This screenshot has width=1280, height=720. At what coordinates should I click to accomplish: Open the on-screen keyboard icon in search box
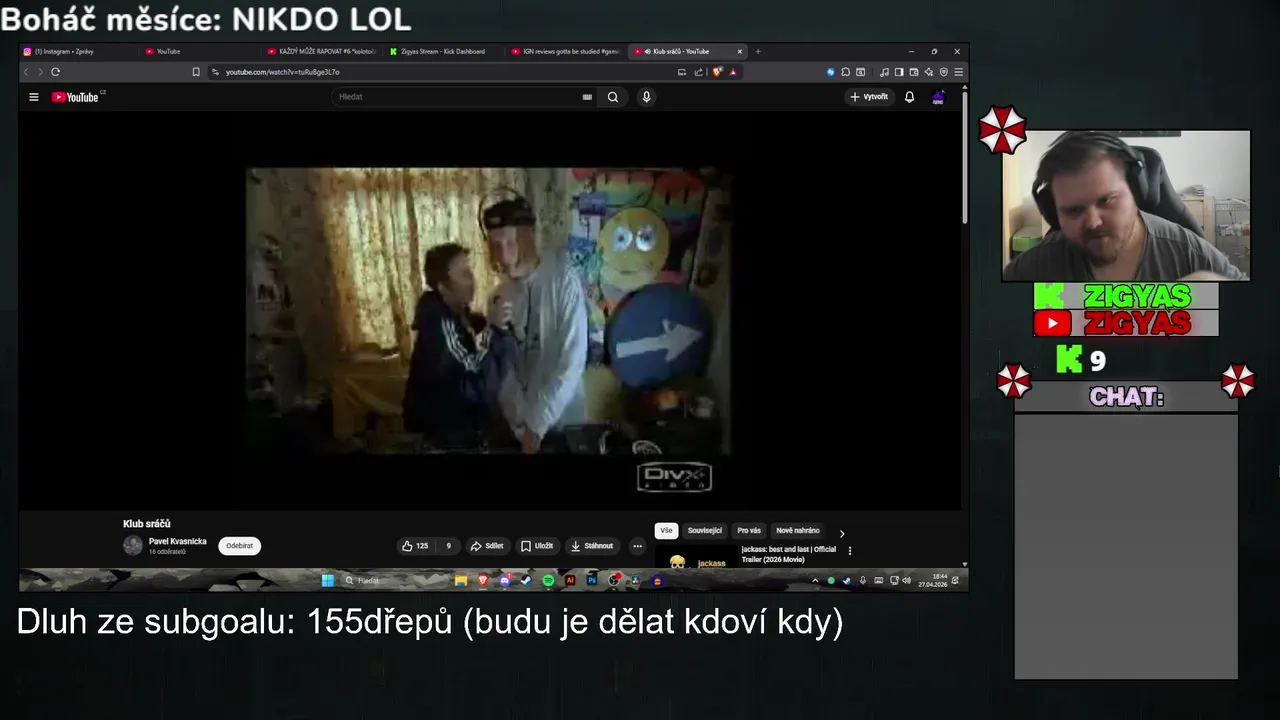click(587, 97)
